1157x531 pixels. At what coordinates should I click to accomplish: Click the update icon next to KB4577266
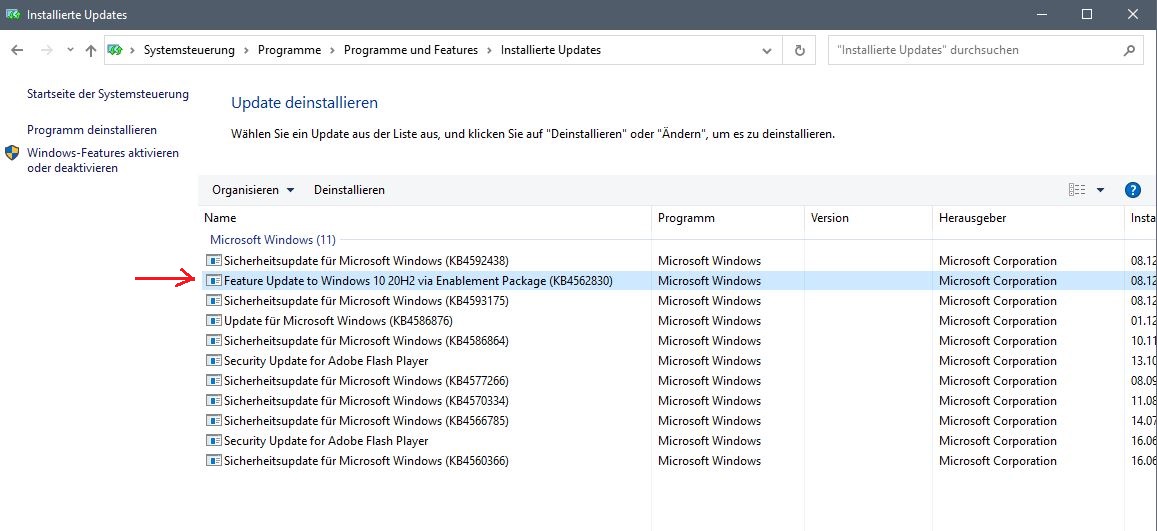click(x=213, y=381)
